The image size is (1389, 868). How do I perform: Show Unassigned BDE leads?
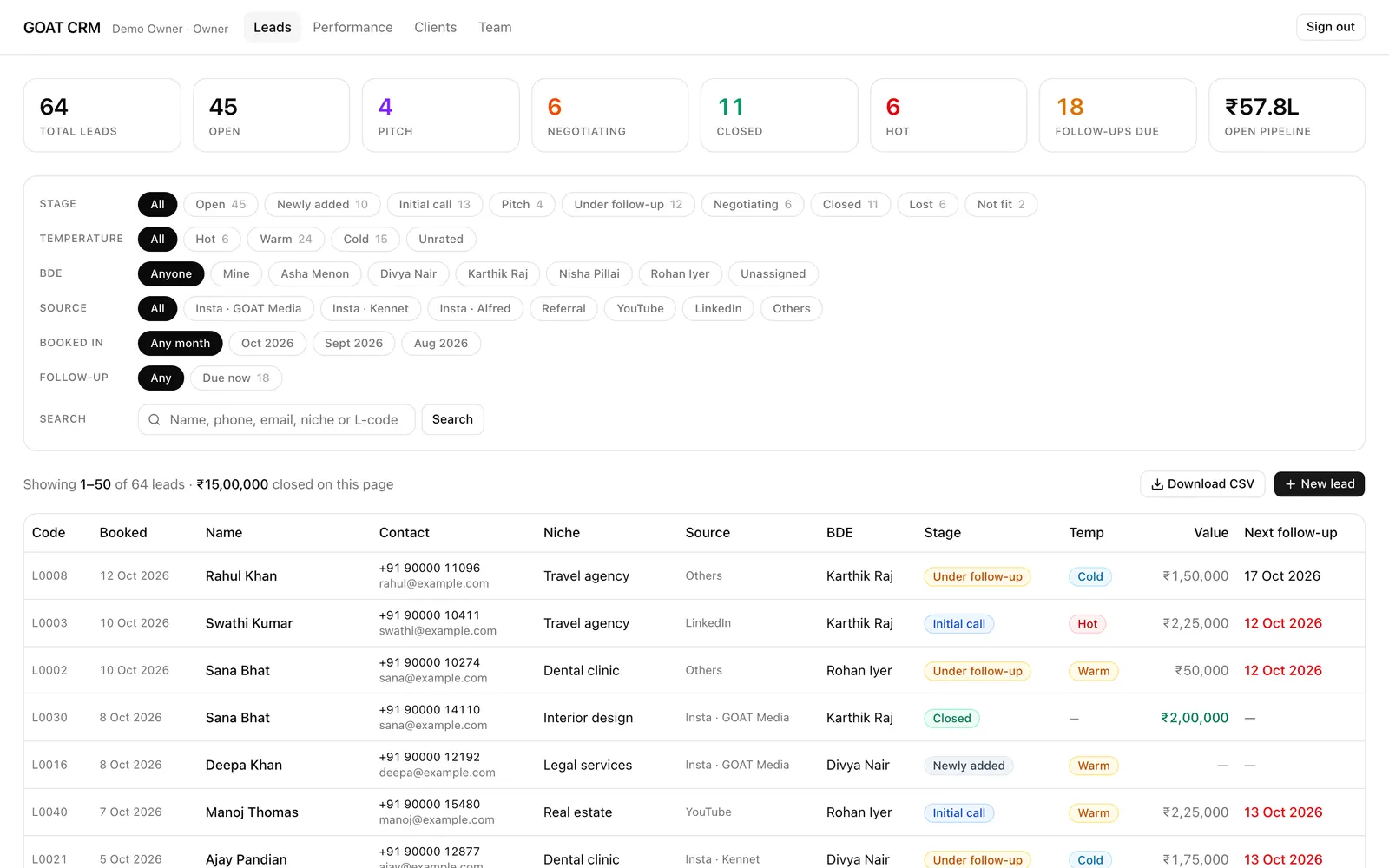[x=773, y=274]
